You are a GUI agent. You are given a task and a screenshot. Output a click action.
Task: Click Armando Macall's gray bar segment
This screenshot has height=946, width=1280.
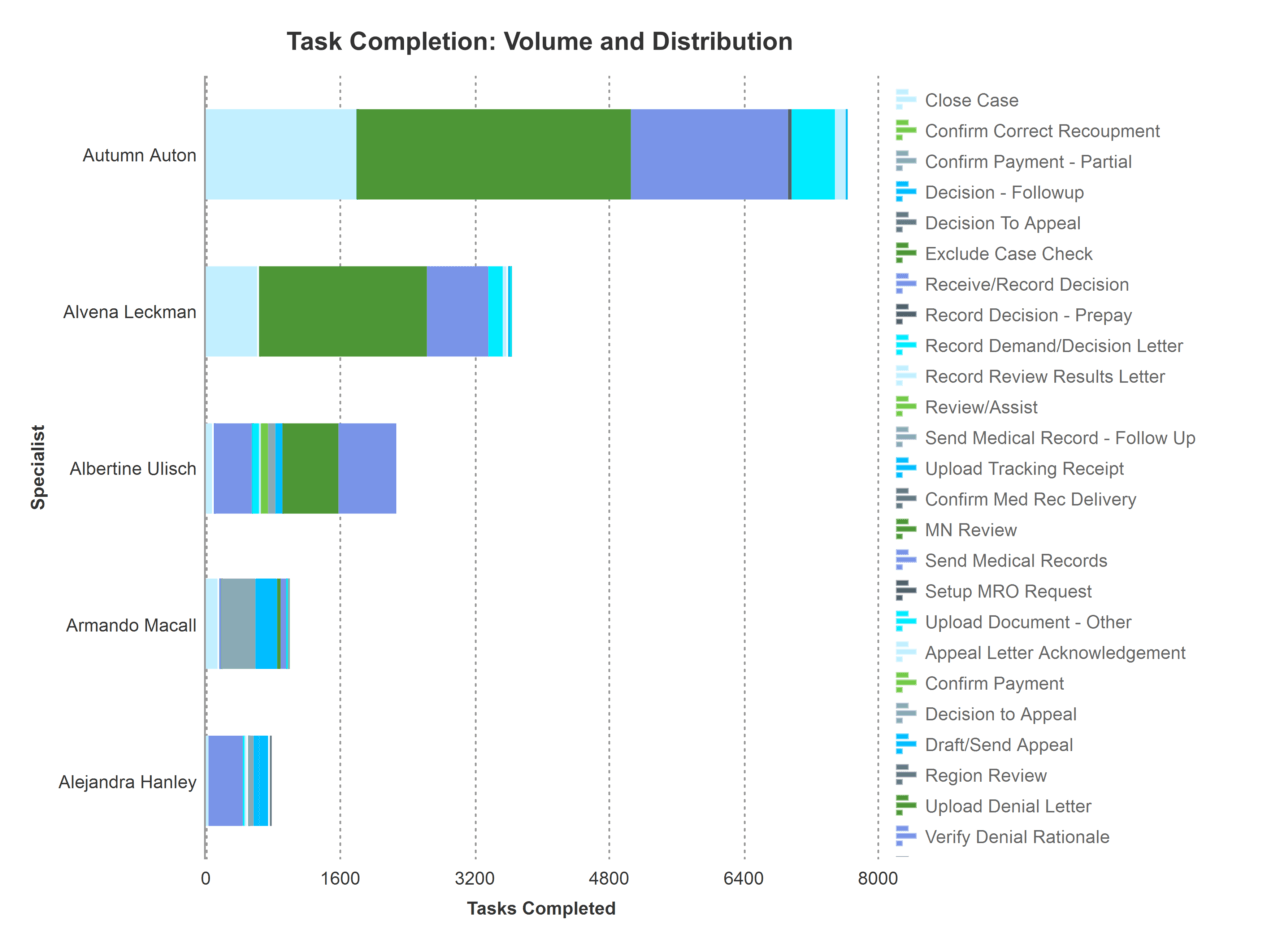coord(237,624)
